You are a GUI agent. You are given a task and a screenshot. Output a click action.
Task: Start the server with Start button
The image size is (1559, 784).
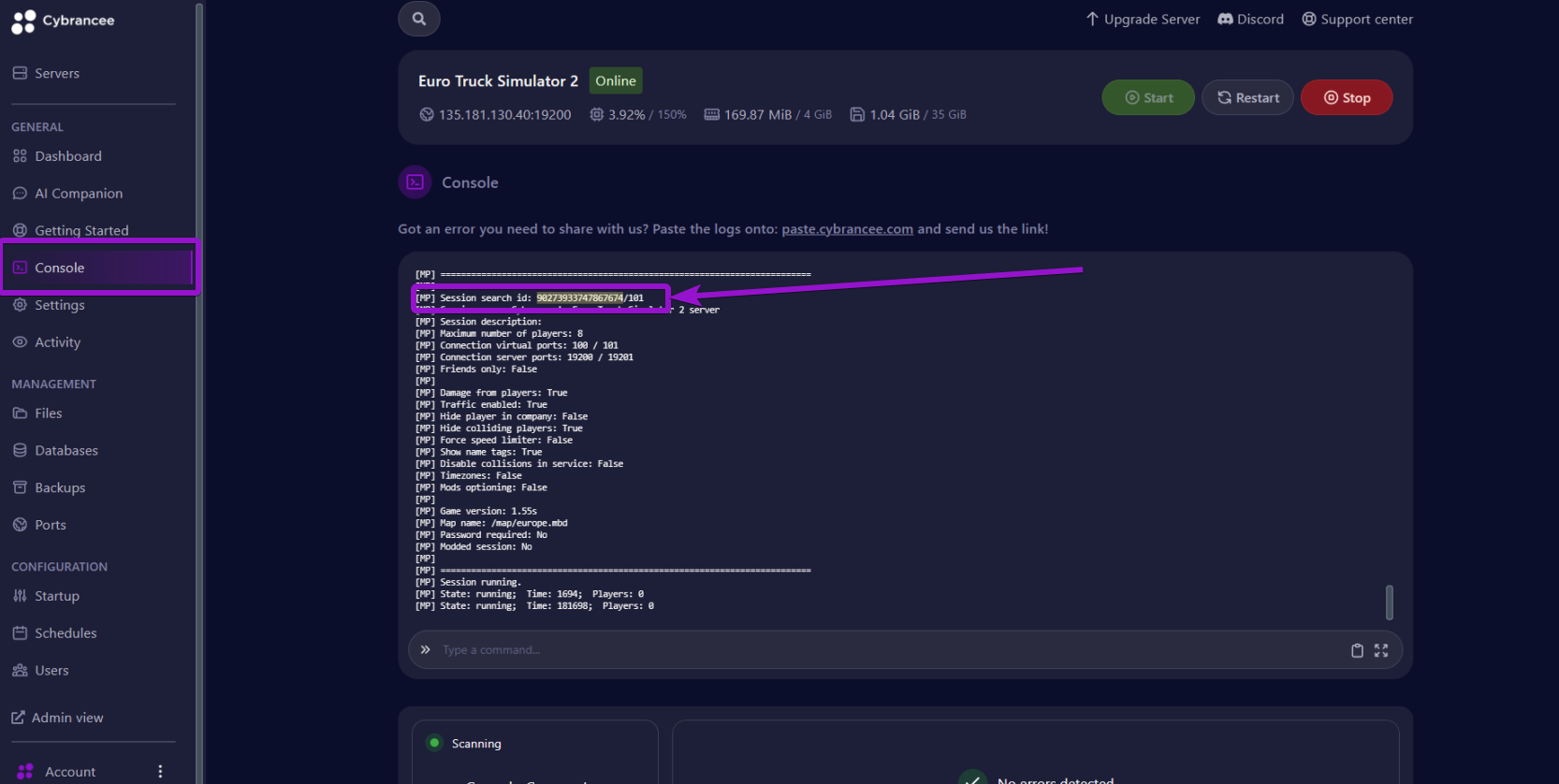click(1148, 97)
